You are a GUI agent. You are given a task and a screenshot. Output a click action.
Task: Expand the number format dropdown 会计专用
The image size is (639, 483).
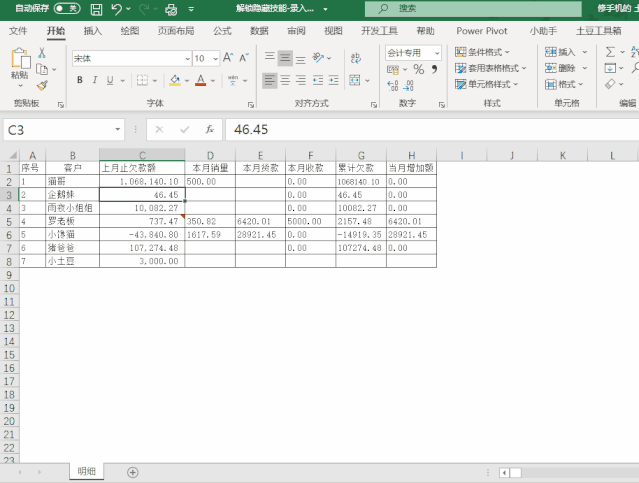point(413,53)
